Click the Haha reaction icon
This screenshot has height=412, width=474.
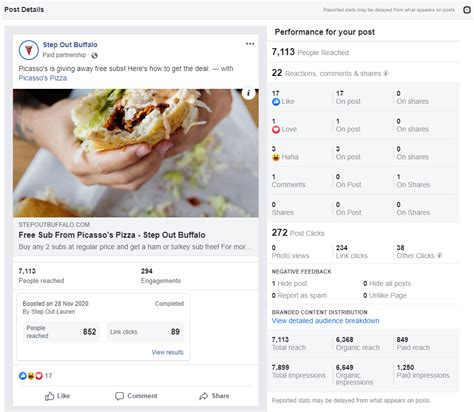(276, 157)
